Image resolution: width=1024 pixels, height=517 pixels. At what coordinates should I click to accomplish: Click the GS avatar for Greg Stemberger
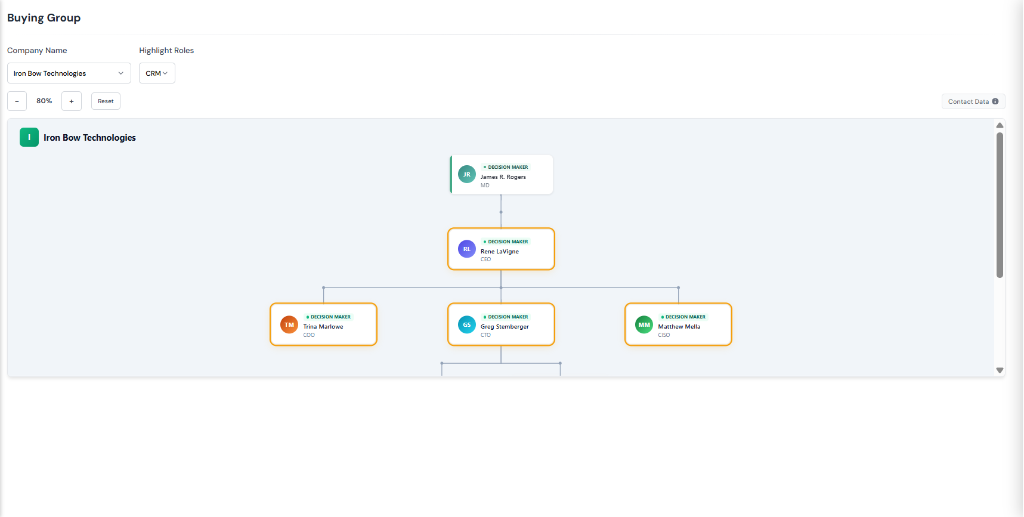[466, 324]
